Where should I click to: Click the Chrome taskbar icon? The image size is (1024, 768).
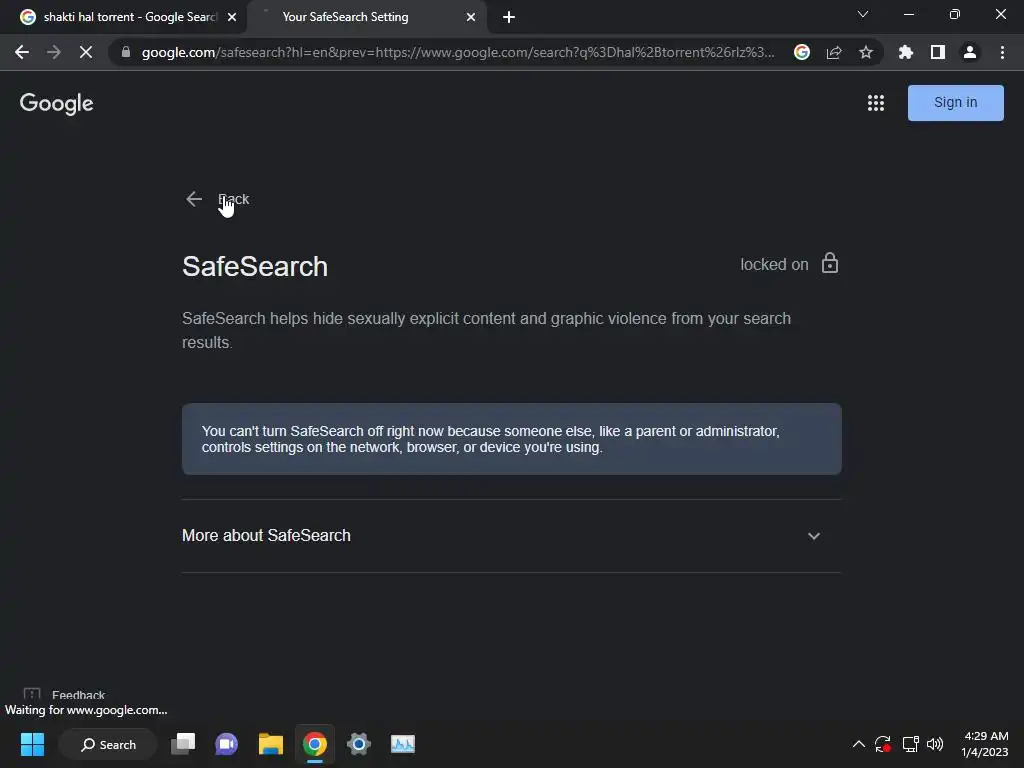(315, 744)
